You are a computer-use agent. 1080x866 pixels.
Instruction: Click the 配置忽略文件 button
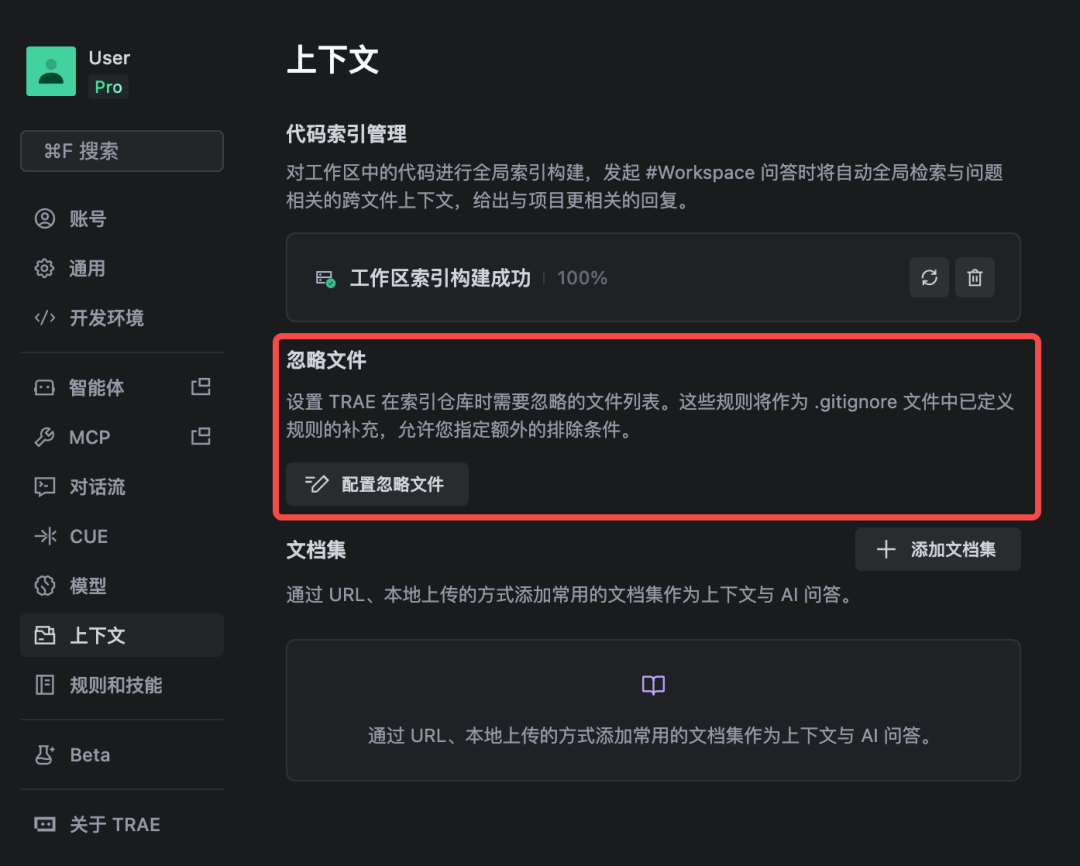(377, 485)
